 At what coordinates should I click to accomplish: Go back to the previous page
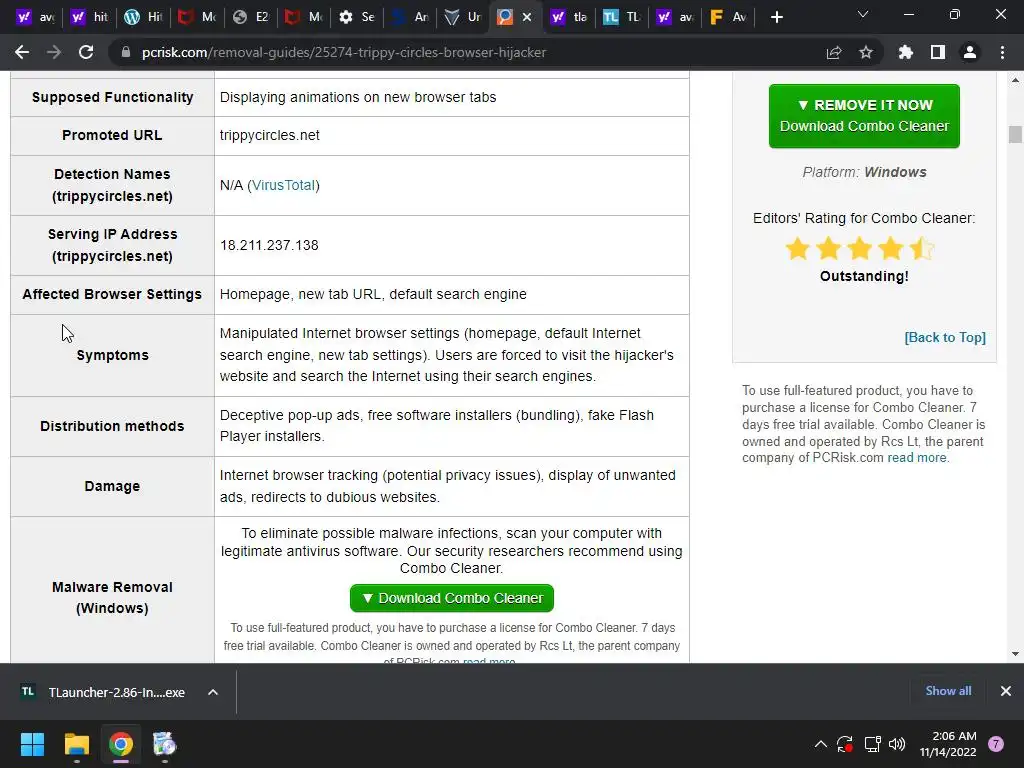pyautogui.click(x=22, y=52)
